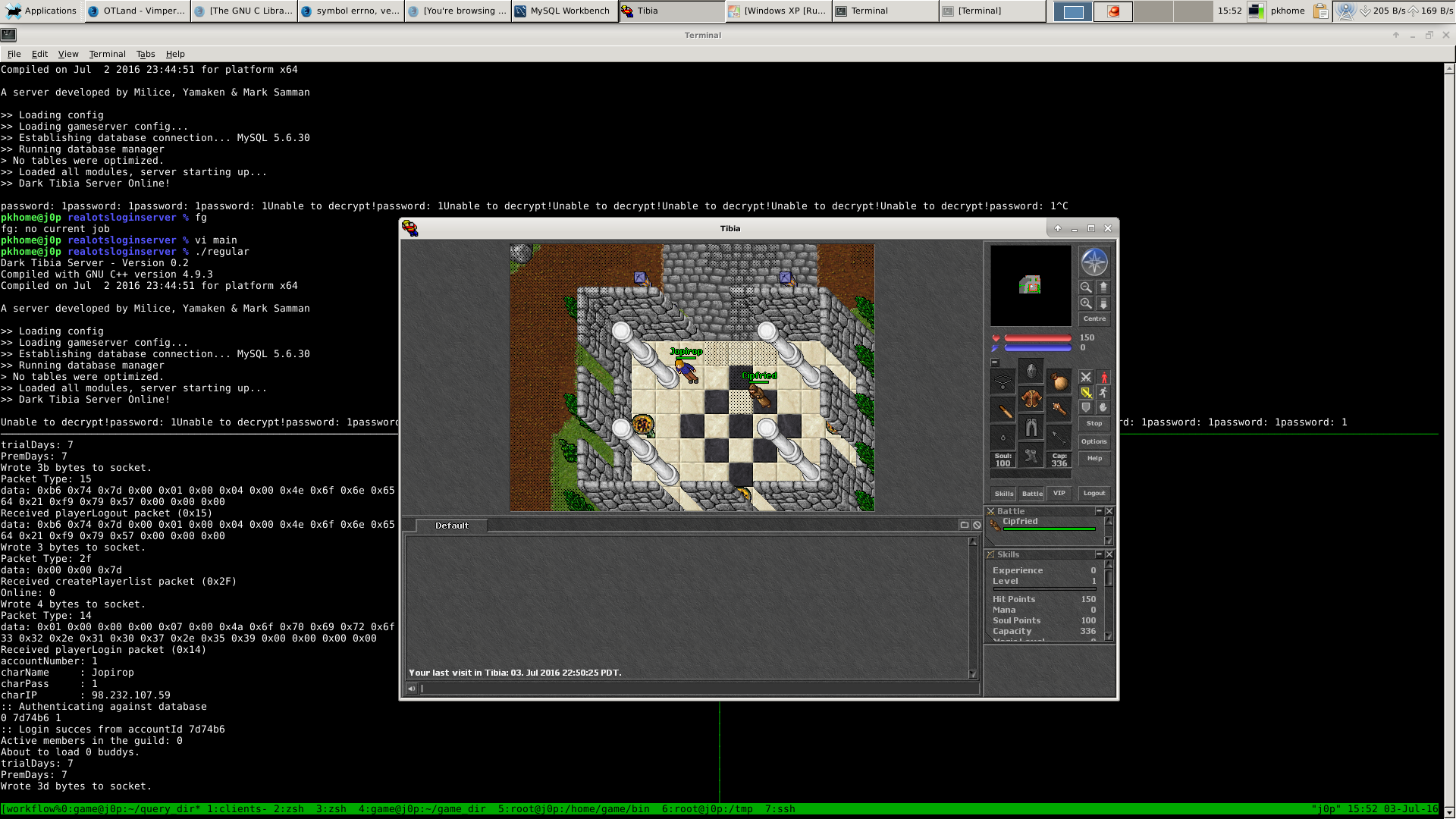Zoom in the Tibia minimap
Image resolution: width=1456 pixels, height=819 pixels.
[x=1086, y=303]
